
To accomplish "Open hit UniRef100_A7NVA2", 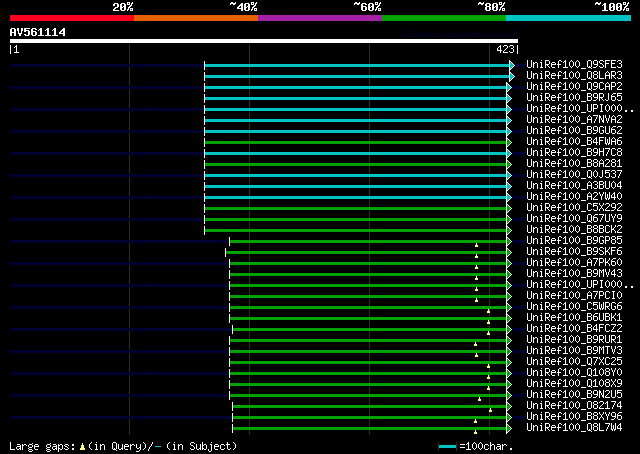I will pos(574,120).
